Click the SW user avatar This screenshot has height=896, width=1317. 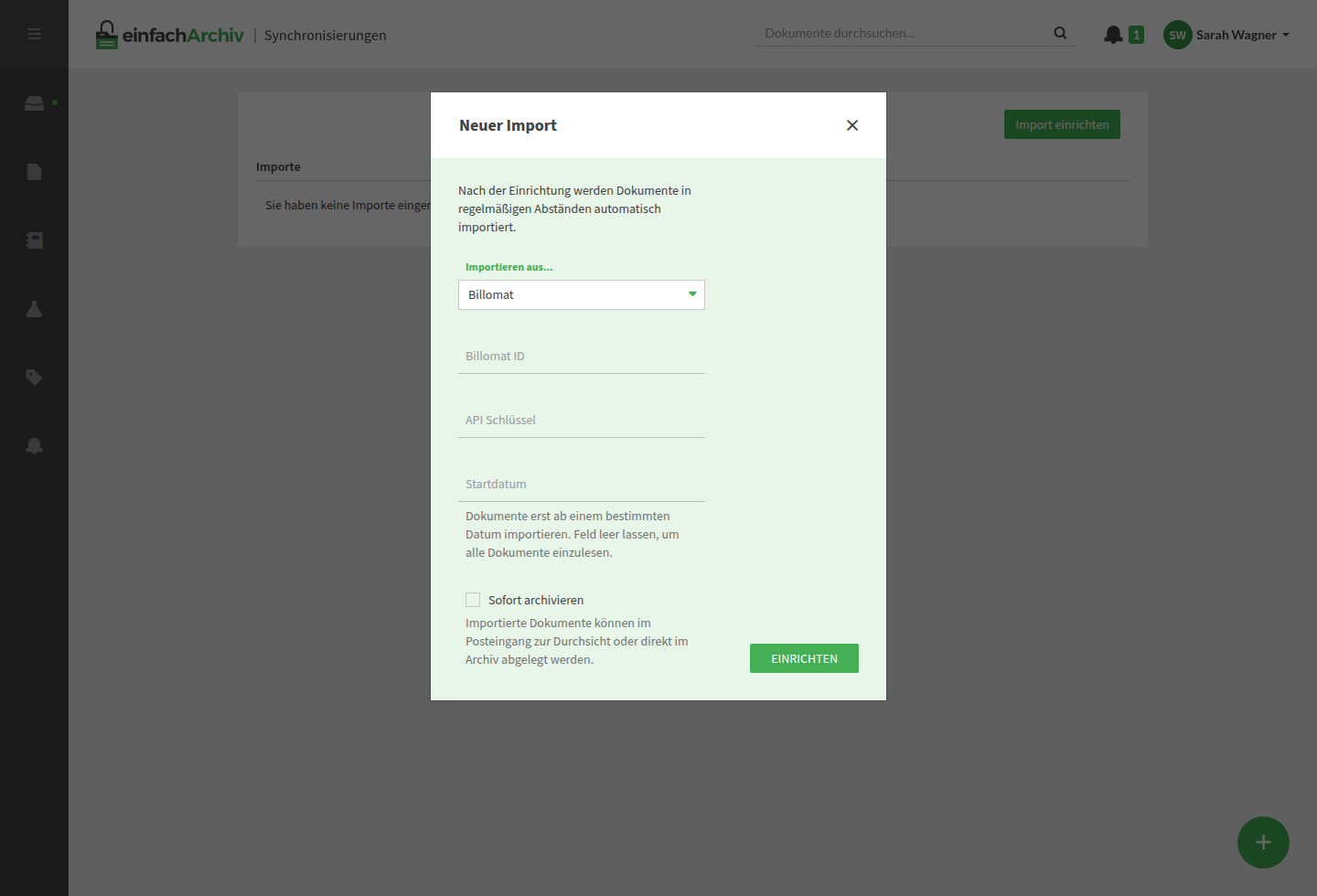pyautogui.click(x=1177, y=35)
